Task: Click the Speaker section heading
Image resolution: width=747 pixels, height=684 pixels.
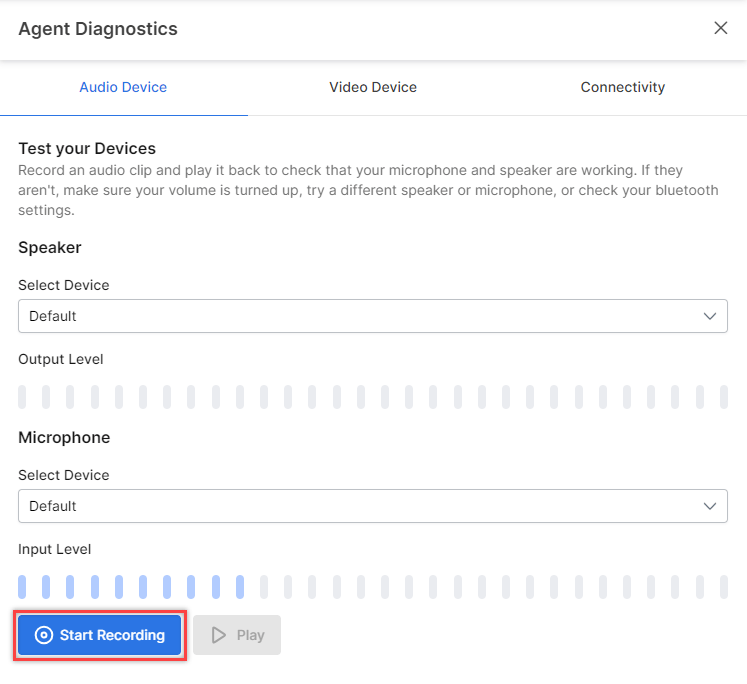Action: click(50, 248)
